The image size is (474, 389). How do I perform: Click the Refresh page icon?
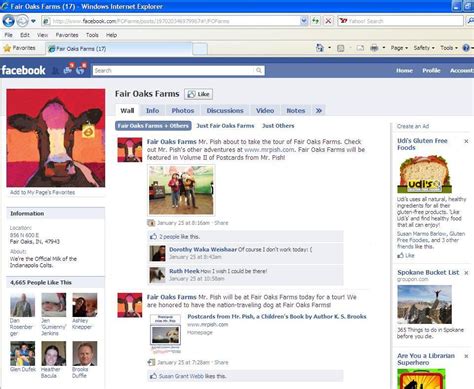tap(315, 21)
